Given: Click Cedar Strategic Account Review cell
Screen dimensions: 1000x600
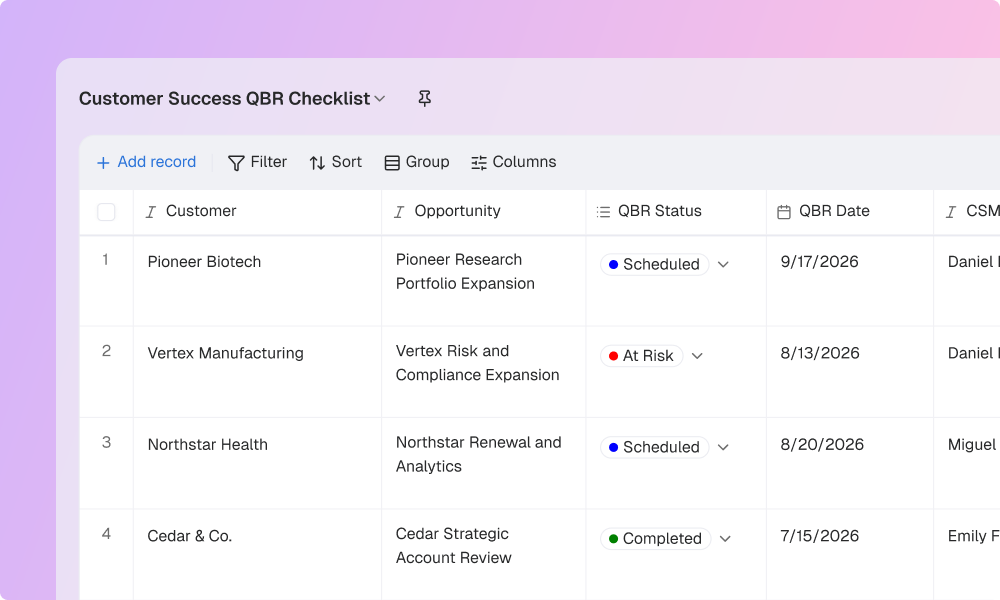Looking at the screenshot, I should pyautogui.click(x=483, y=554).
